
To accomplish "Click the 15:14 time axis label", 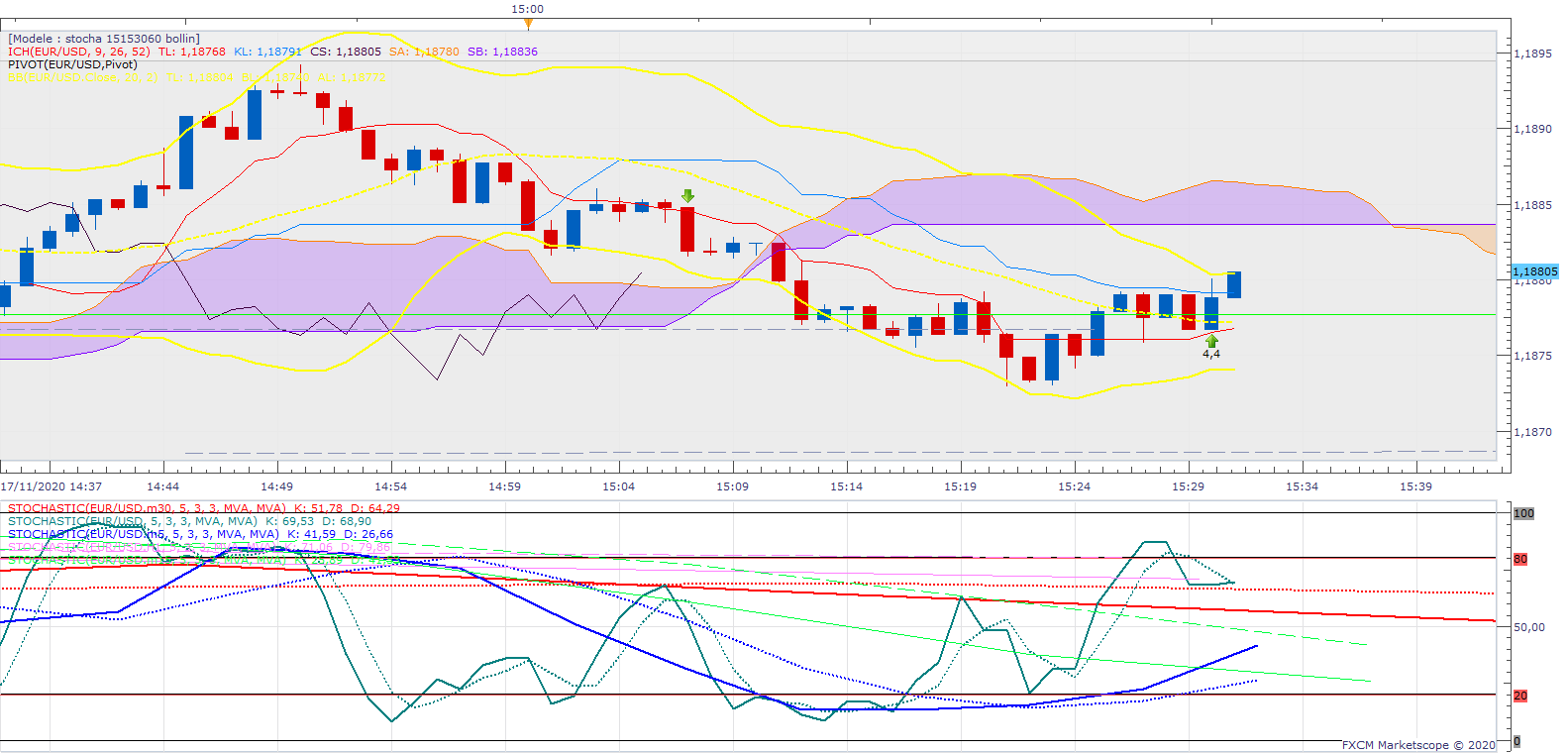I will (847, 486).
